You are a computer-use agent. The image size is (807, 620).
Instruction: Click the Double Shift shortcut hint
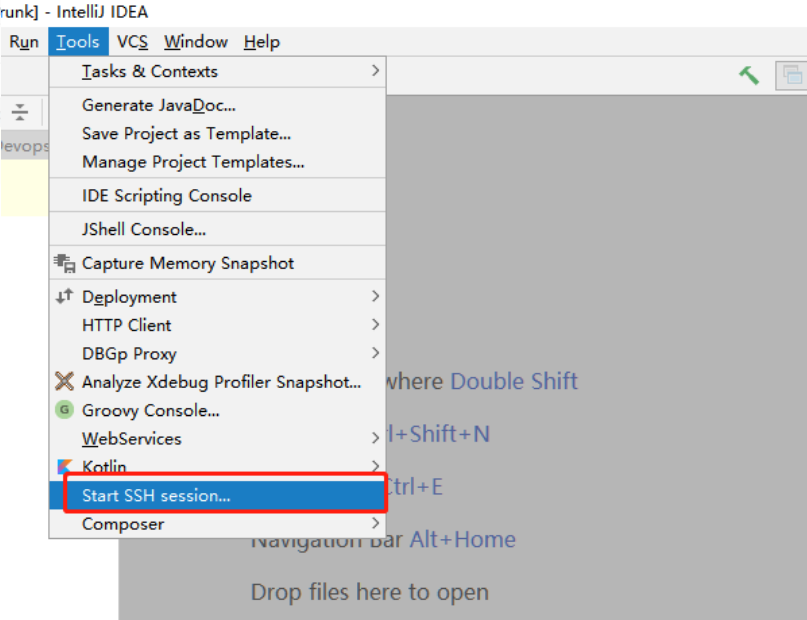(x=514, y=381)
